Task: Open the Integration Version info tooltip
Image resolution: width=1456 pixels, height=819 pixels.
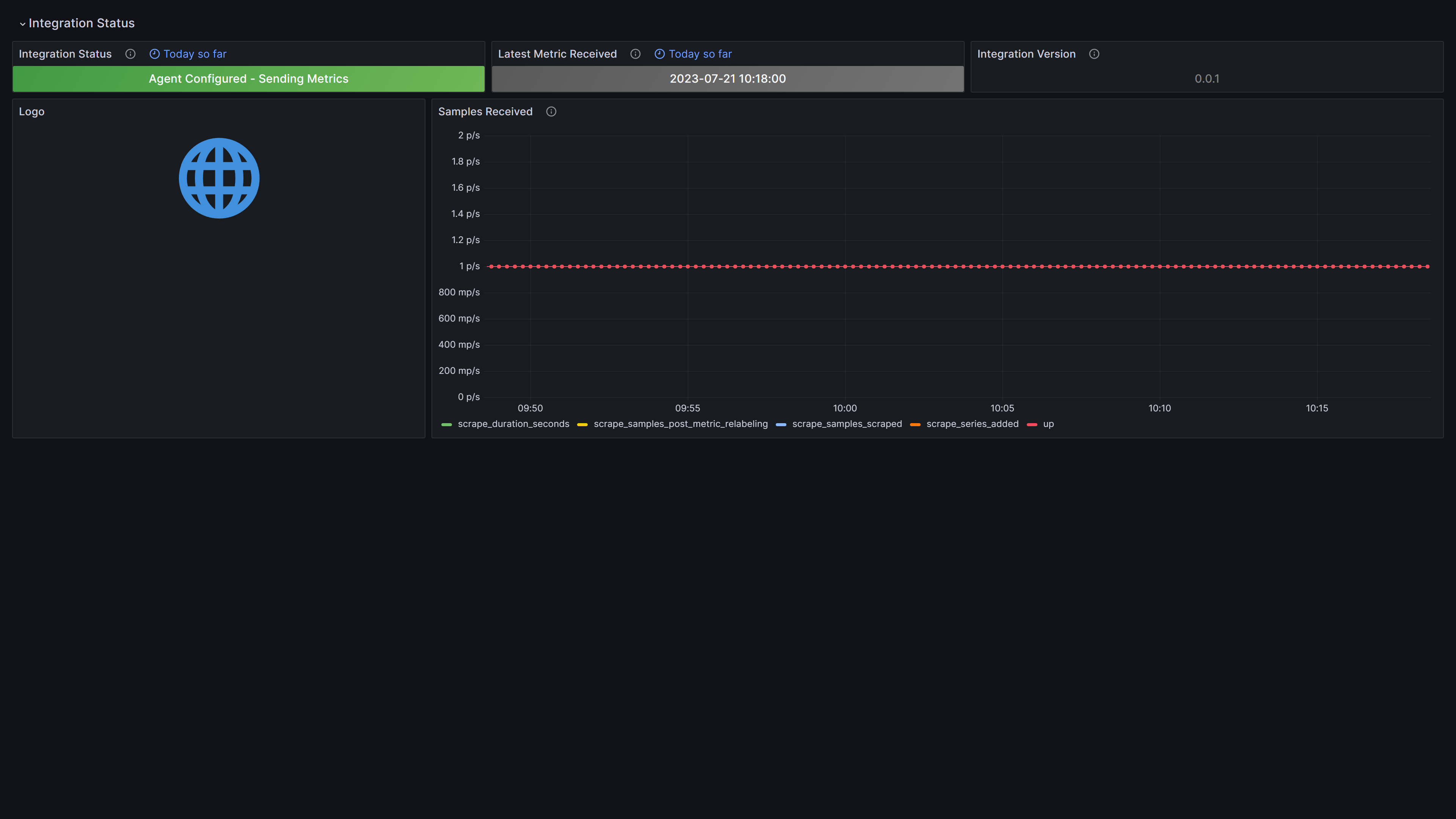Action: click(1094, 54)
